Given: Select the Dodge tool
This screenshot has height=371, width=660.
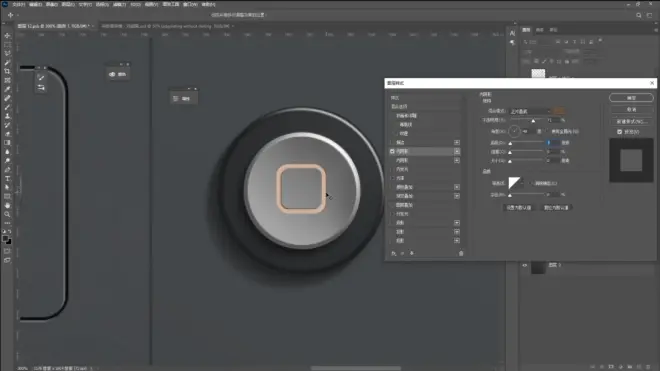Looking at the screenshot, I should (7, 160).
